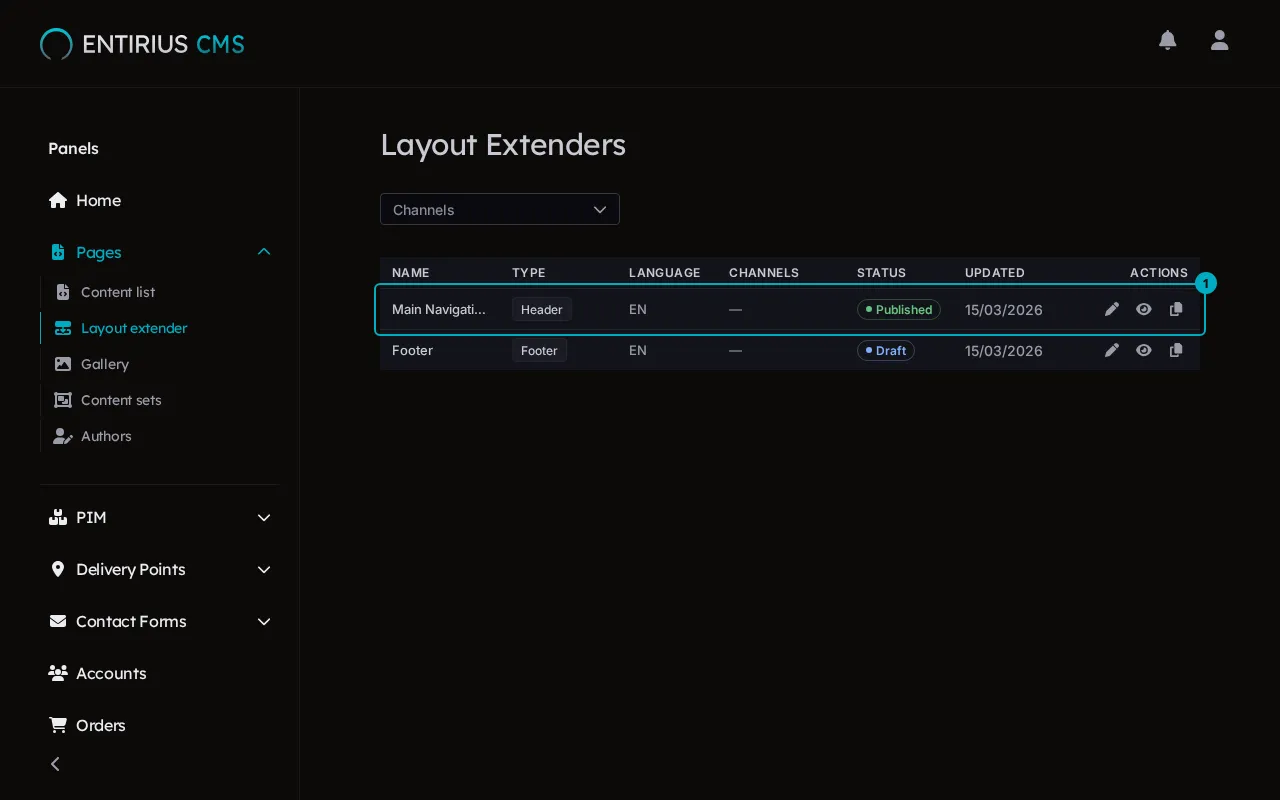Open the user account icon
Viewport: 1280px width, 800px height.
1219,40
